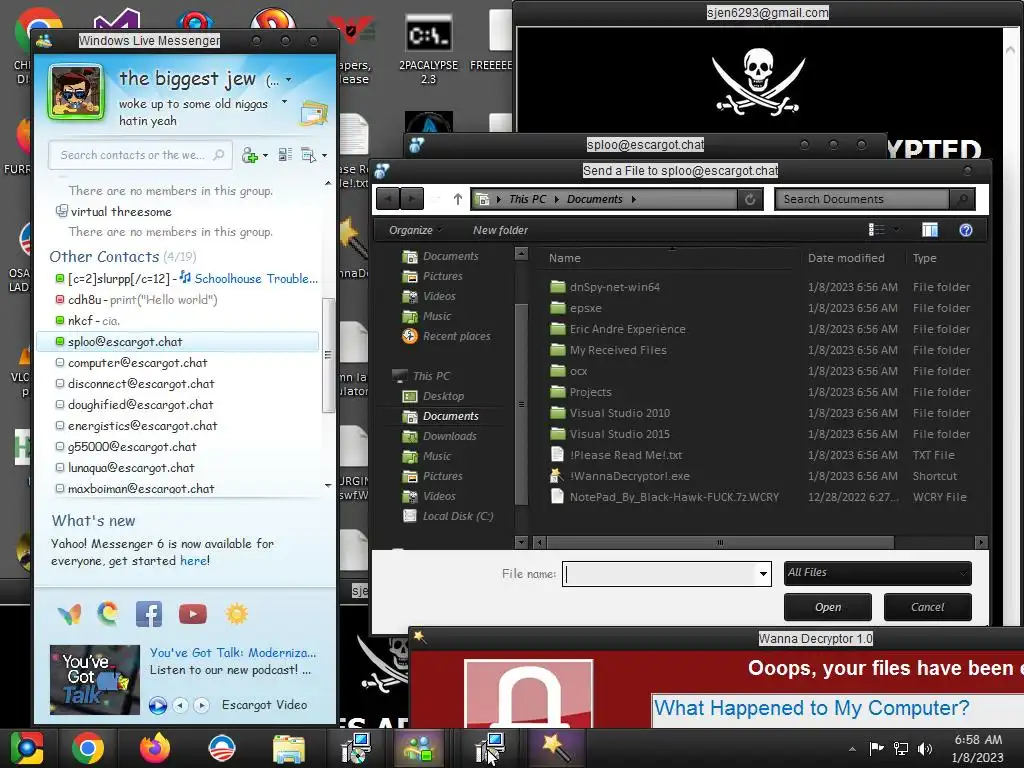Click the Facebook icon in Messenger

click(149, 614)
